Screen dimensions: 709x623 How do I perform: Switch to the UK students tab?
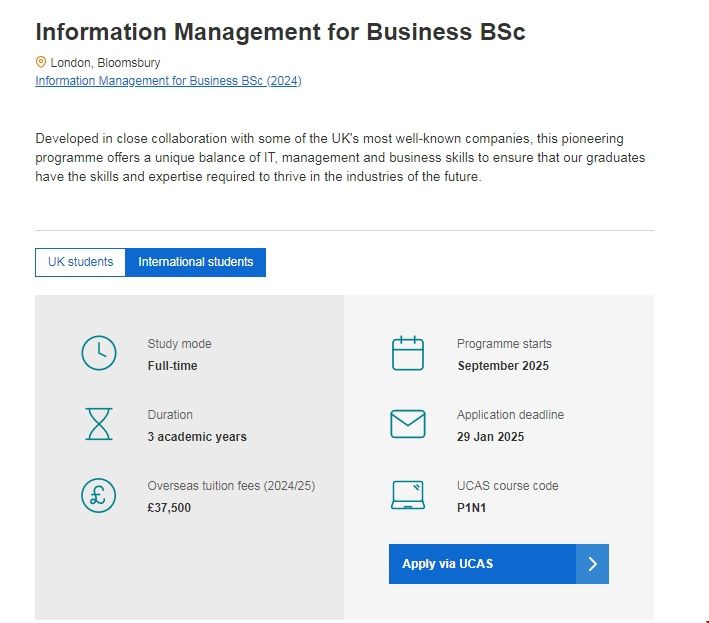pyautogui.click(x=81, y=262)
